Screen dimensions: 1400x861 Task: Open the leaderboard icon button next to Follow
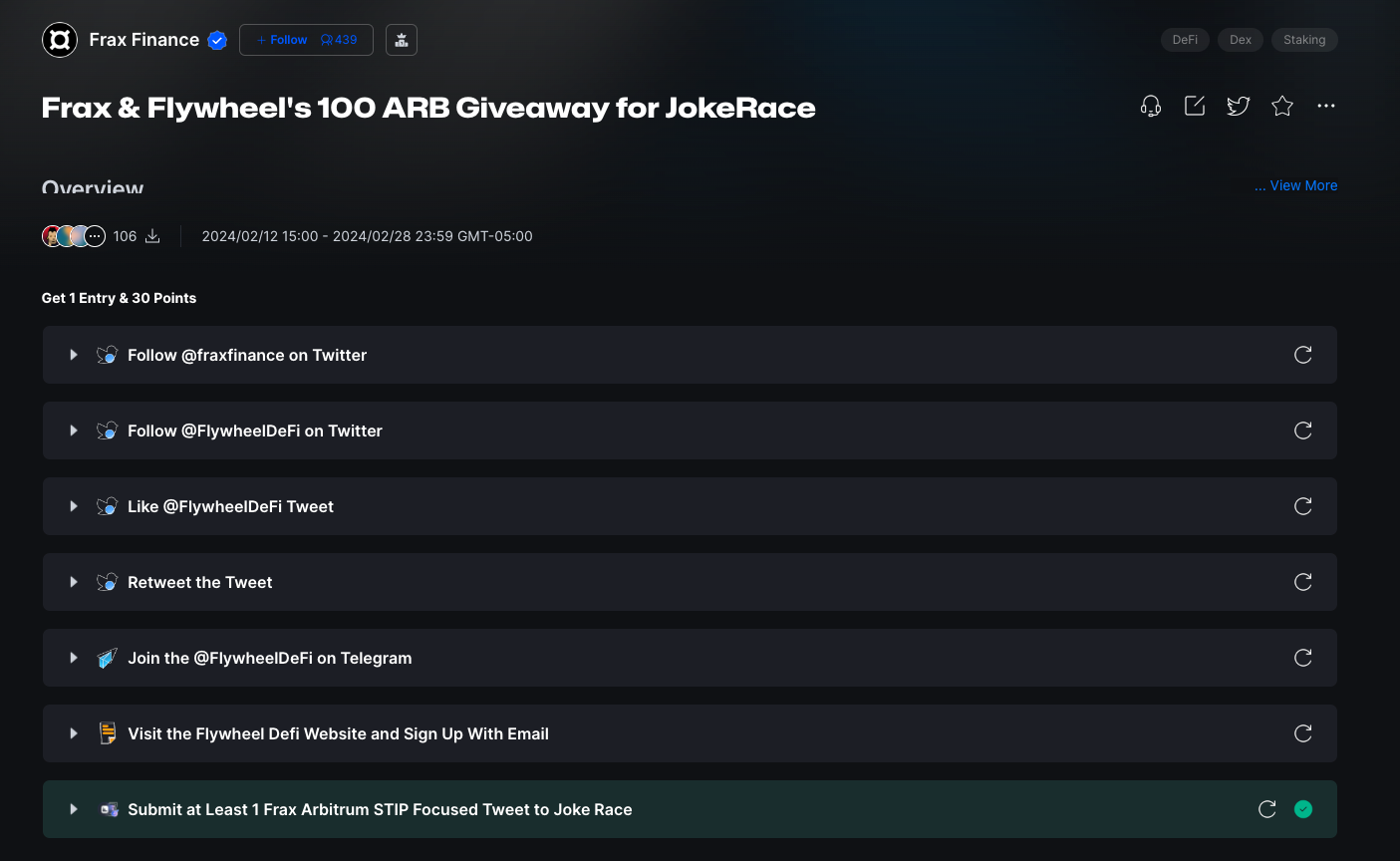(402, 40)
